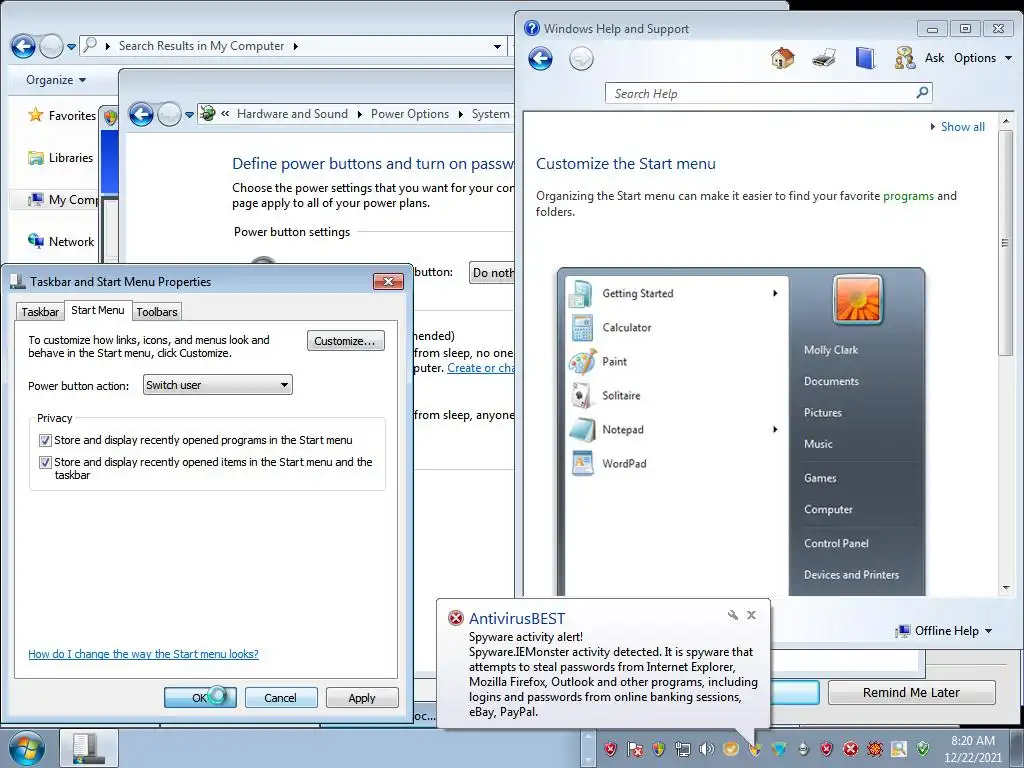This screenshot has width=1024, height=768.
Task: Click Apply in Taskbar properties
Action: click(362, 697)
